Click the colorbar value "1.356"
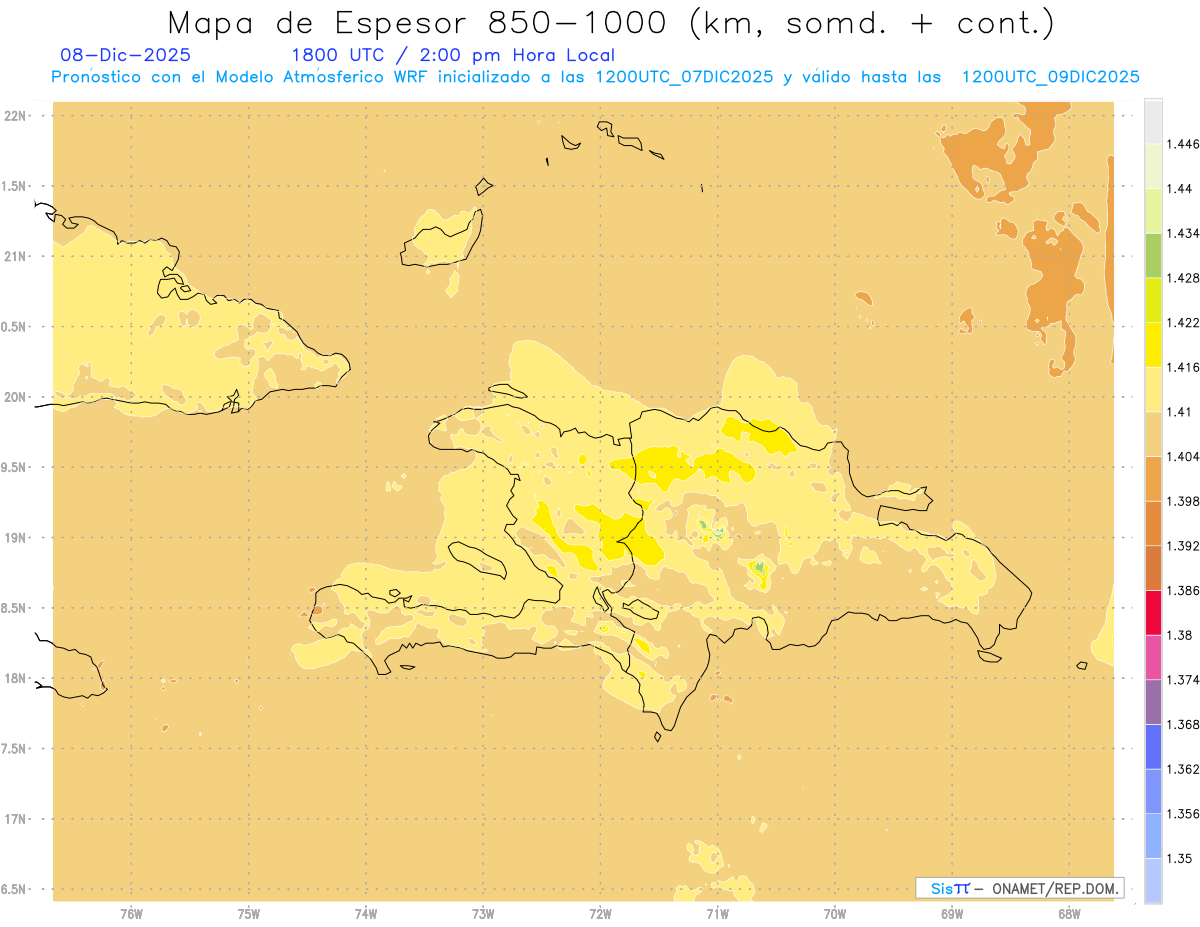This screenshot has height=927, width=1200. click(x=1183, y=814)
